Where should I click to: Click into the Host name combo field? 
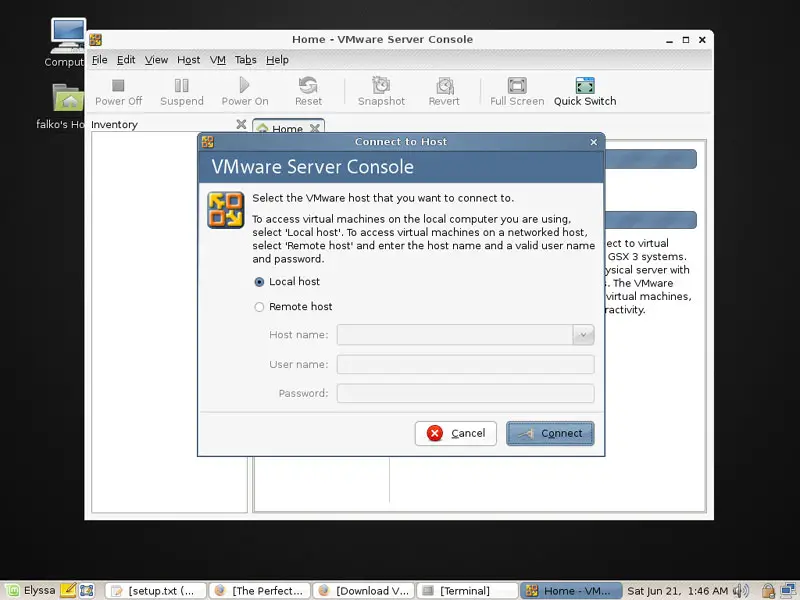(x=455, y=335)
